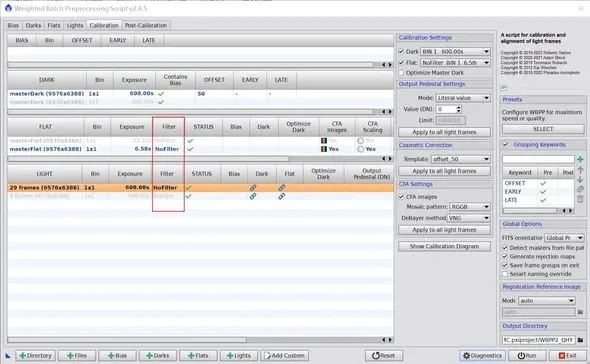This screenshot has height=364, width=590.
Task: Click Show Calibration Diagram button
Action: coord(444,246)
